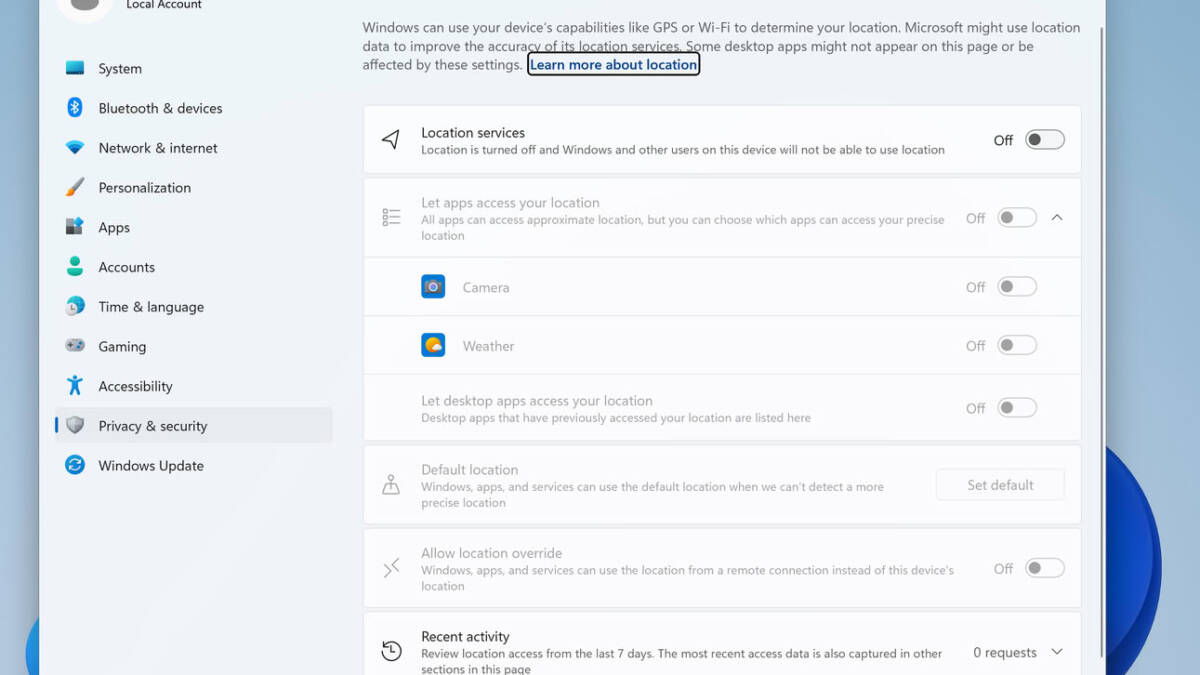Image resolution: width=1200 pixels, height=675 pixels.
Task: Click the Time & language globe icon
Action: (75, 306)
